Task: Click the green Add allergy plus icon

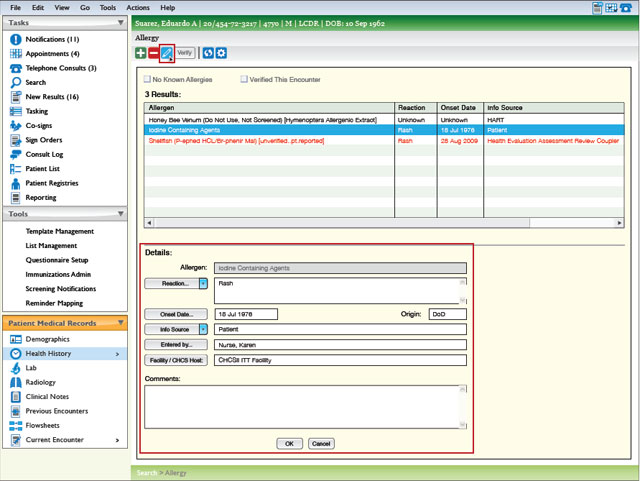Action: coord(140,53)
